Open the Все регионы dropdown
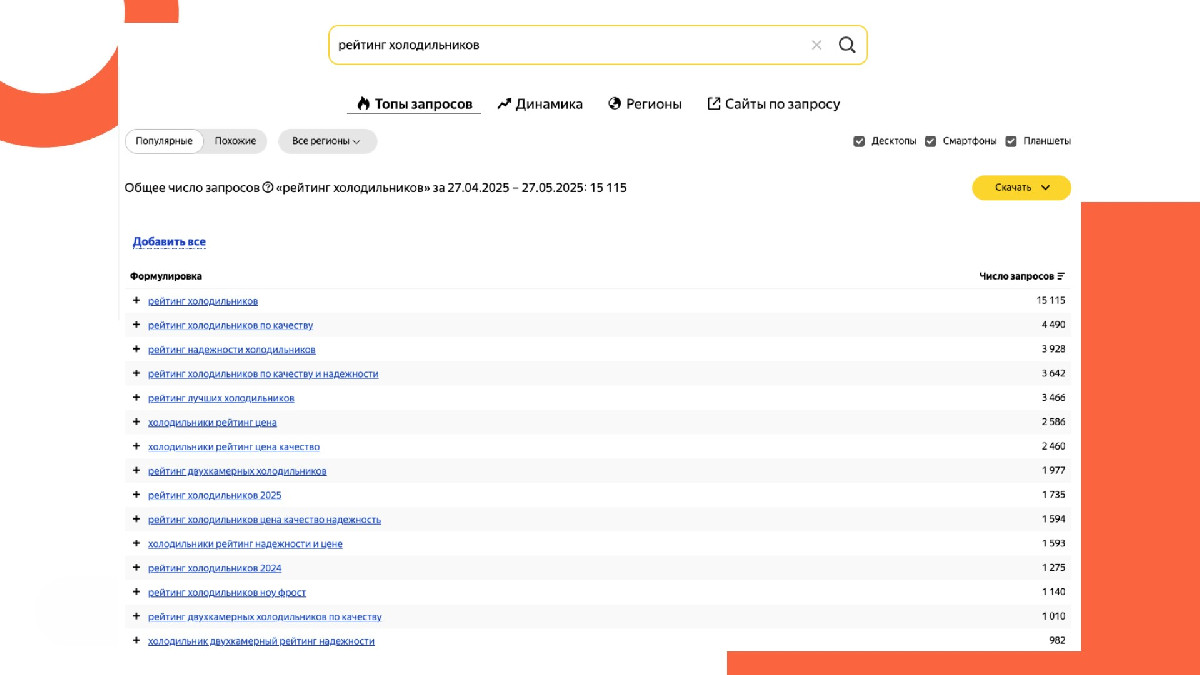The width and height of the screenshot is (1200, 675). (327, 142)
